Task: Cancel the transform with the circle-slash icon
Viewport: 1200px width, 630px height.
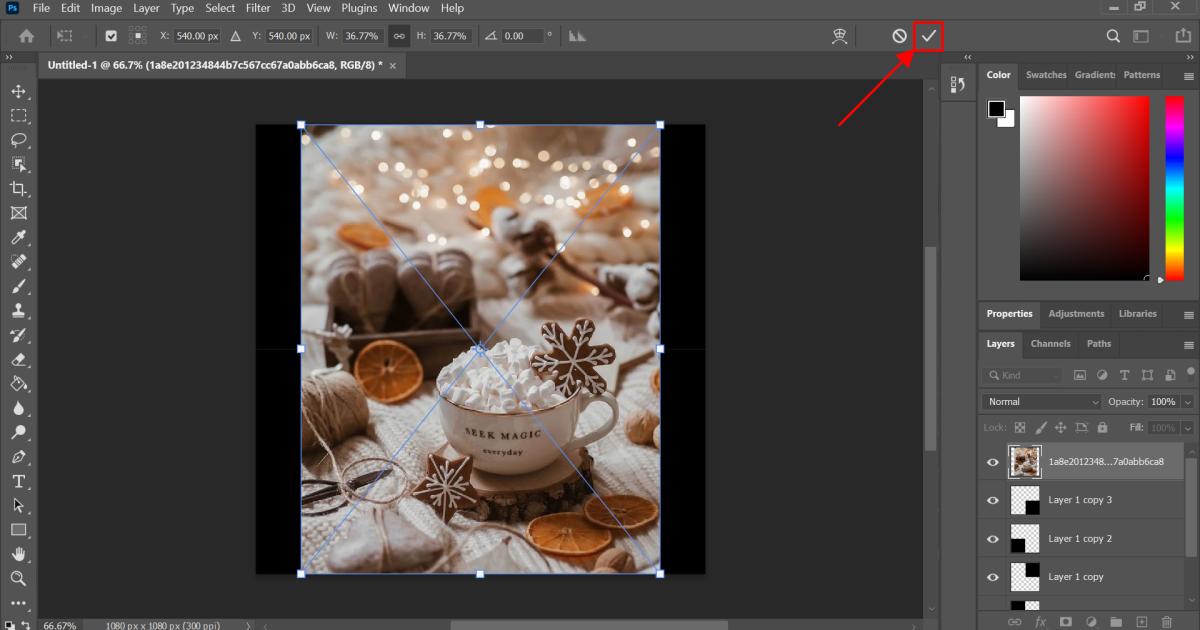Action: (899, 36)
